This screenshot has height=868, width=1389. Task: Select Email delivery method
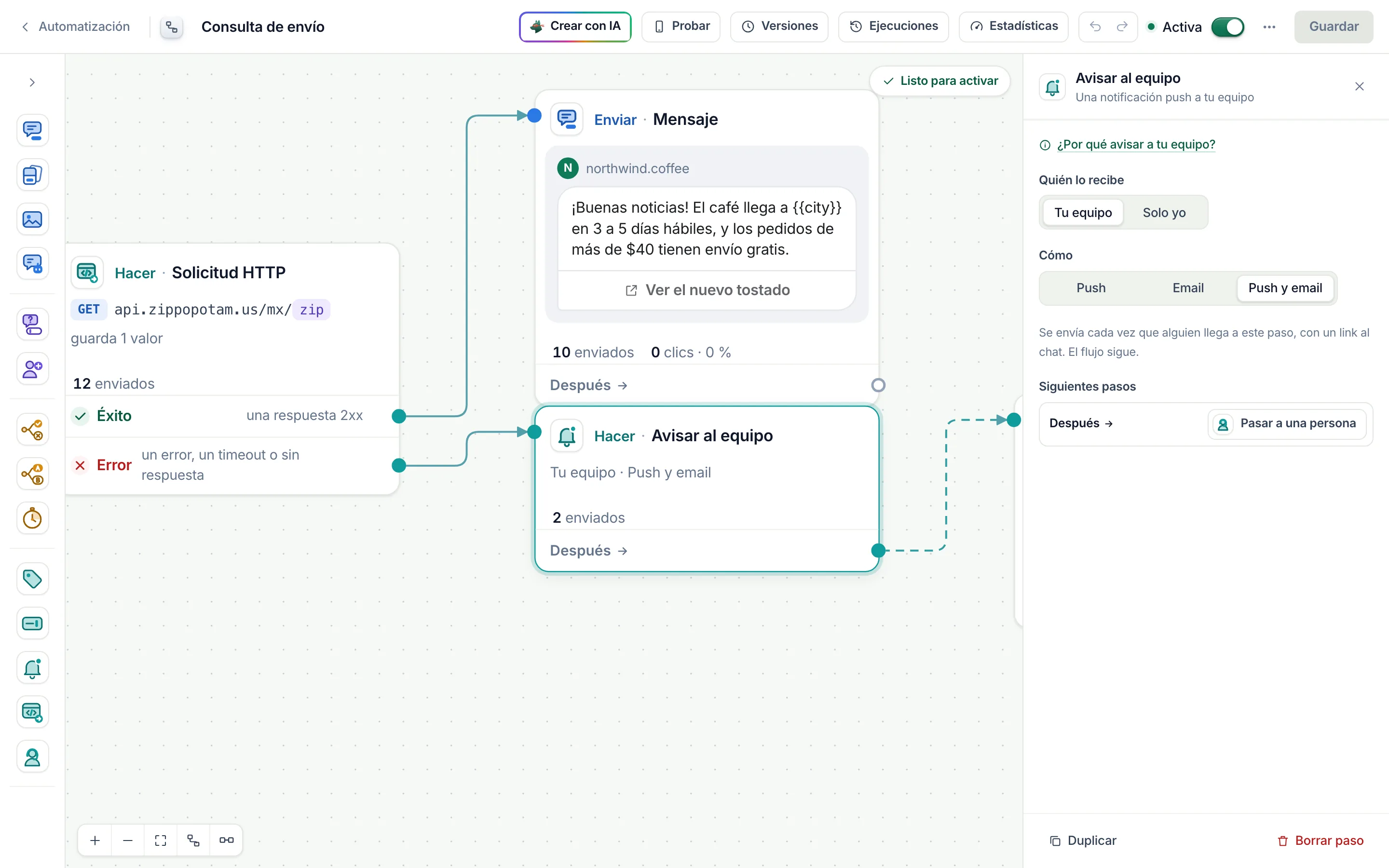tap(1187, 288)
